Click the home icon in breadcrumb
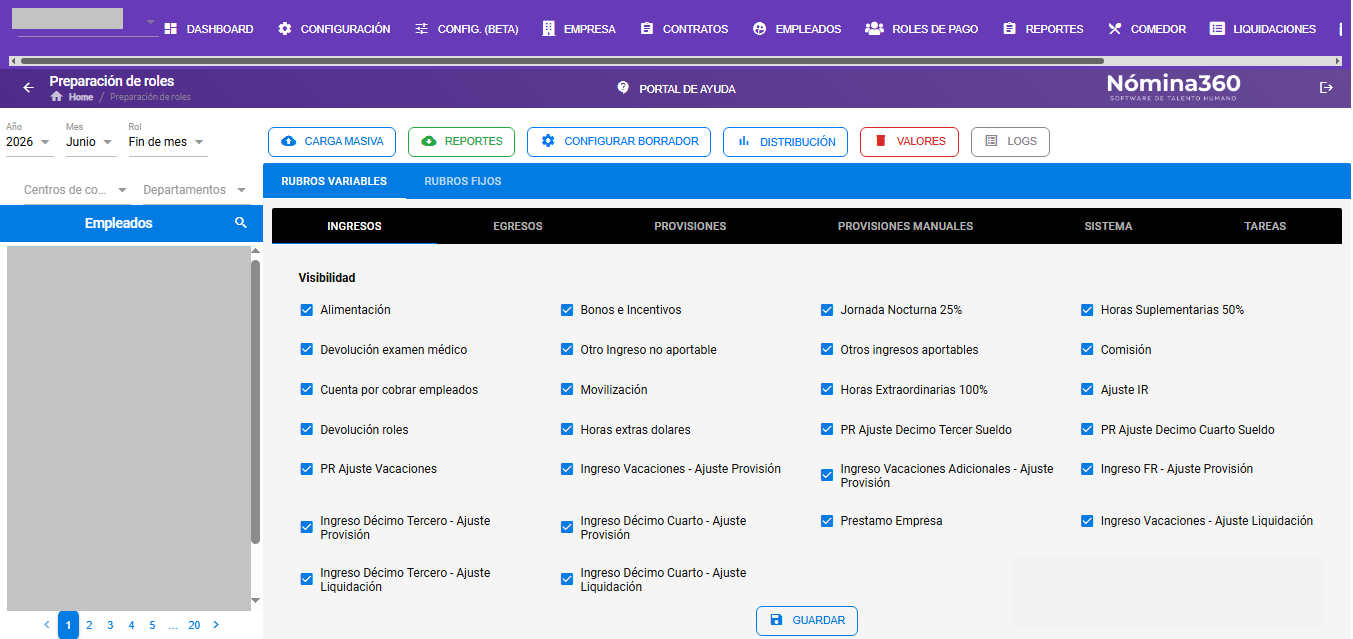The width and height of the screenshot is (1353, 639). pyautogui.click(x=57, y=97)
